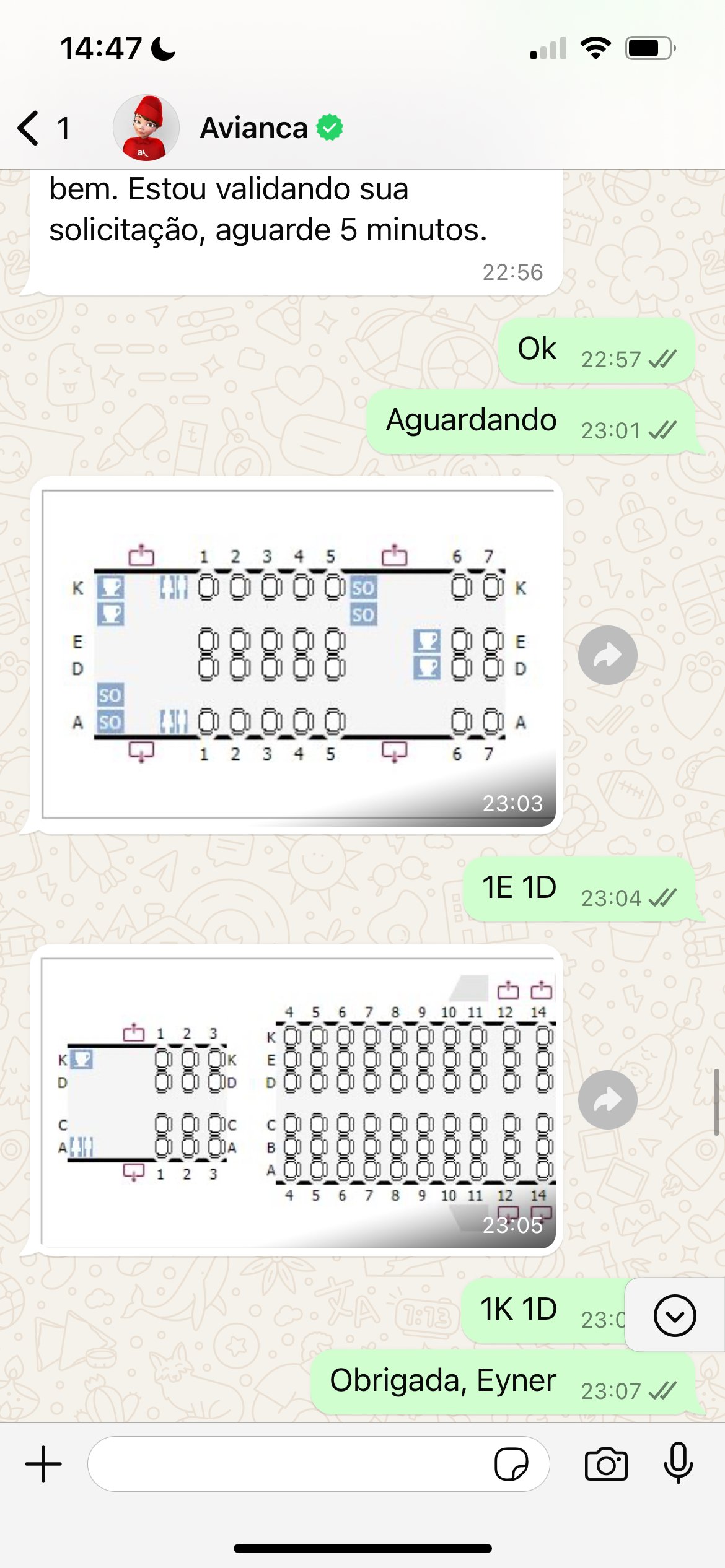Tap the chat scrollbar handle

pos(717,1102)
